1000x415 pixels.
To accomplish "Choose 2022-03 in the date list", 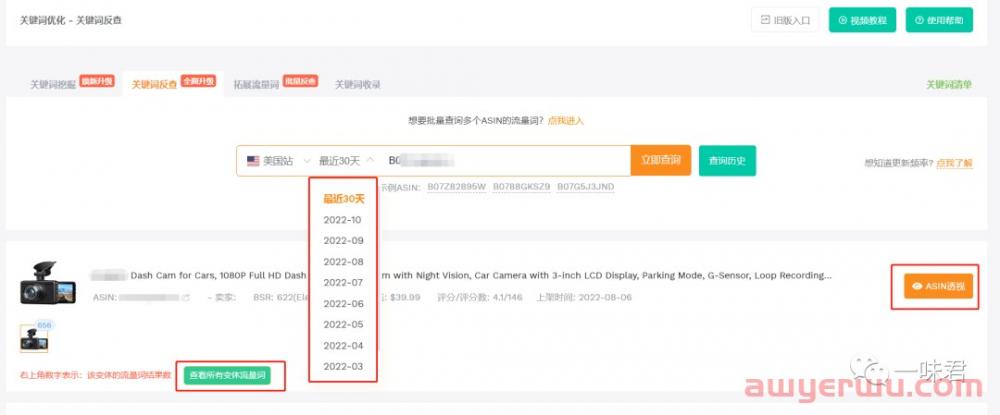I will pos(343,367).
